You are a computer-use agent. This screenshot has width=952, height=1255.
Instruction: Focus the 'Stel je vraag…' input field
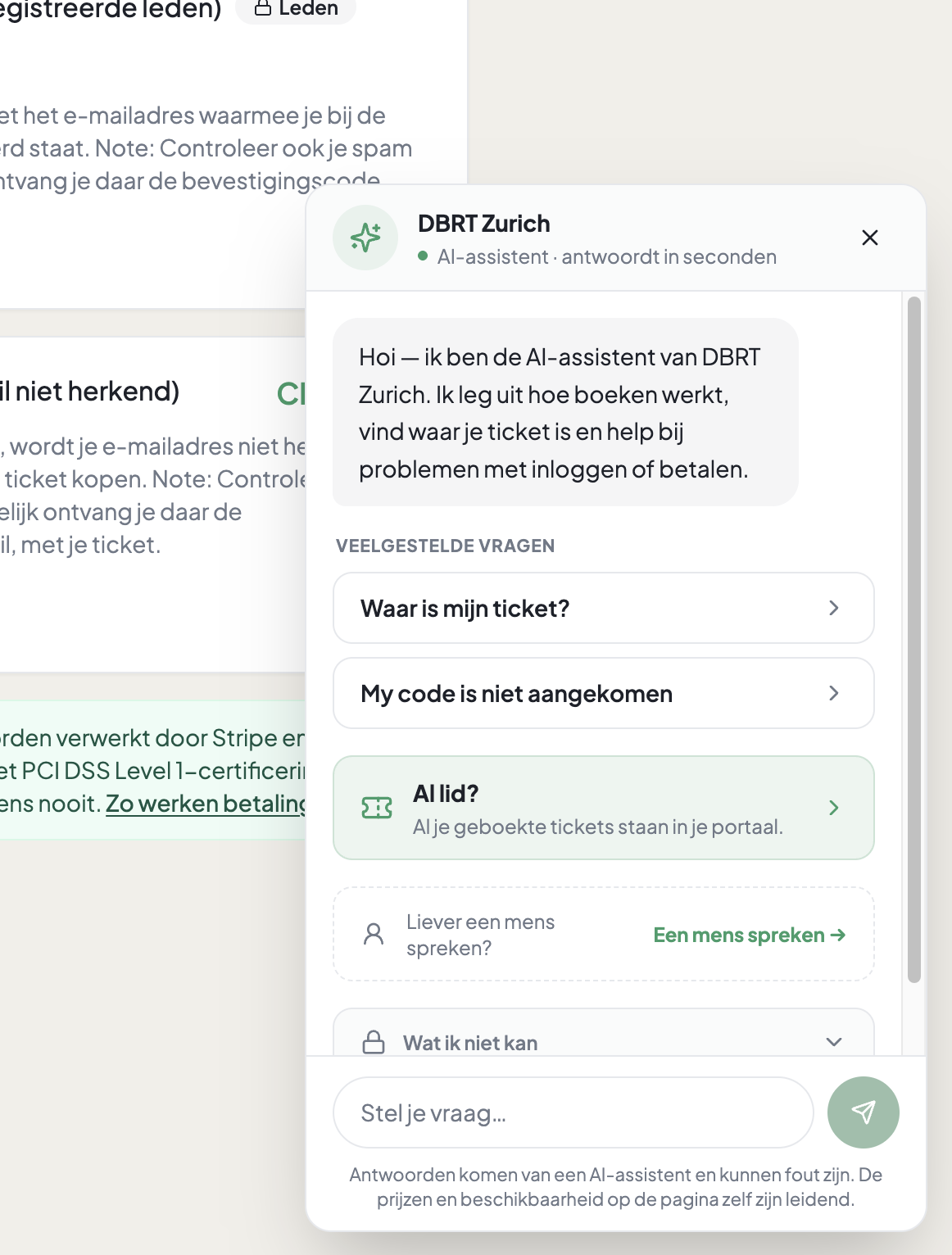(573, 1112)
